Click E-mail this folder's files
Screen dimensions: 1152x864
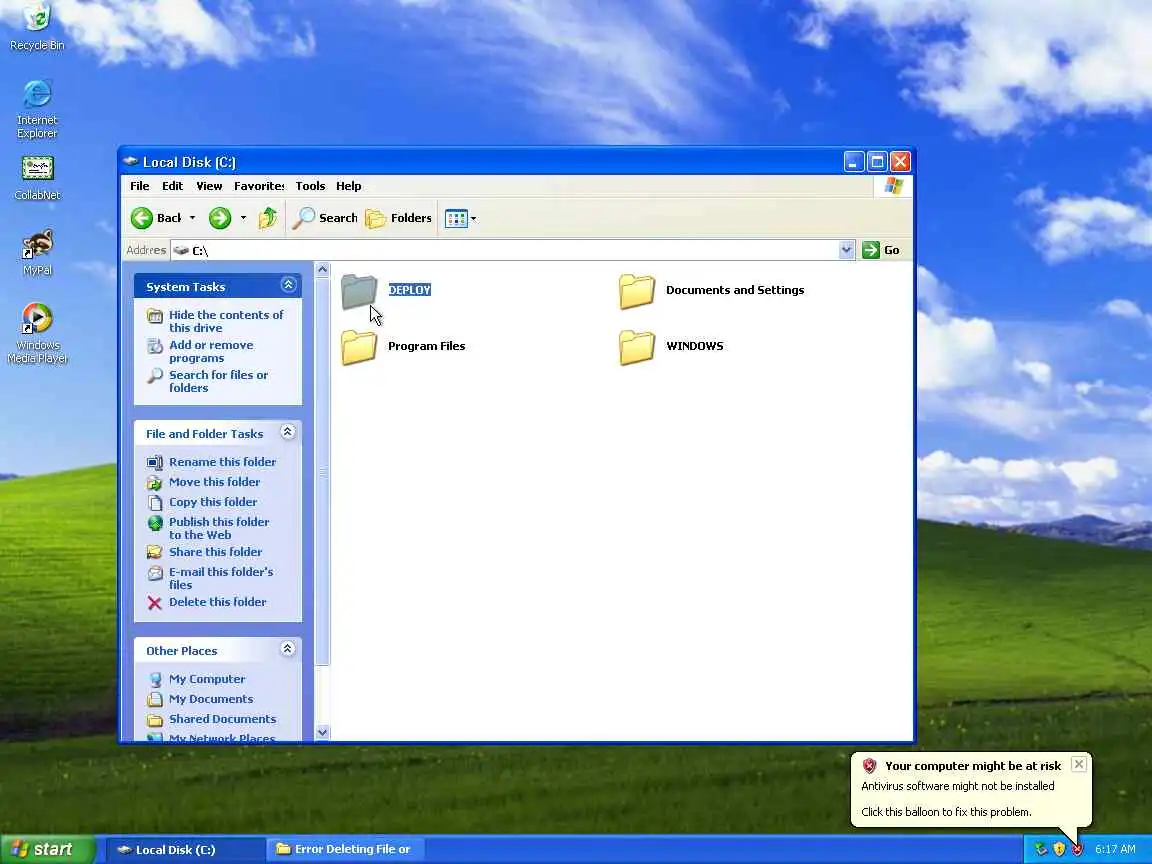point(220,578)
